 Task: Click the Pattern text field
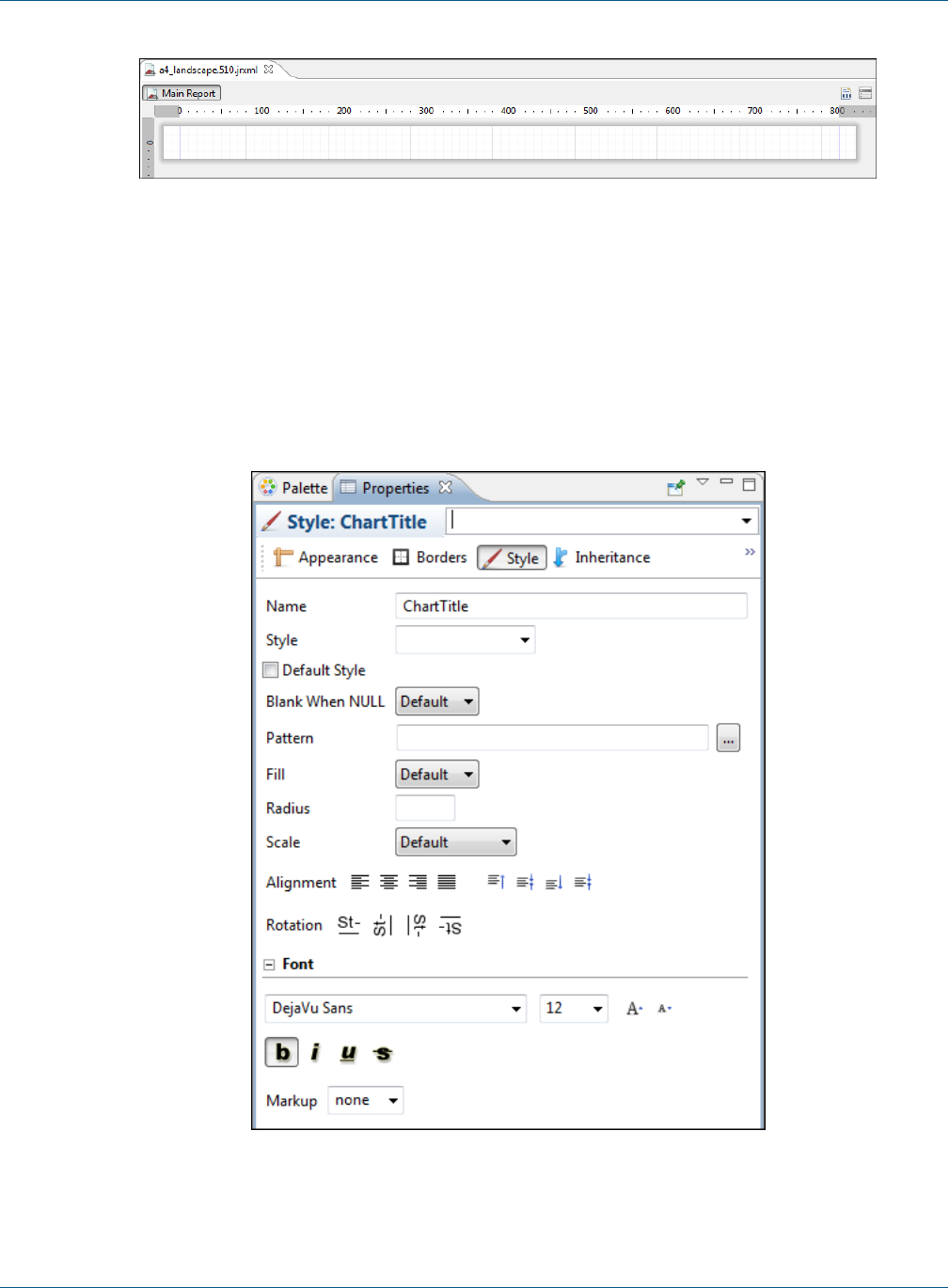(552, 738)
